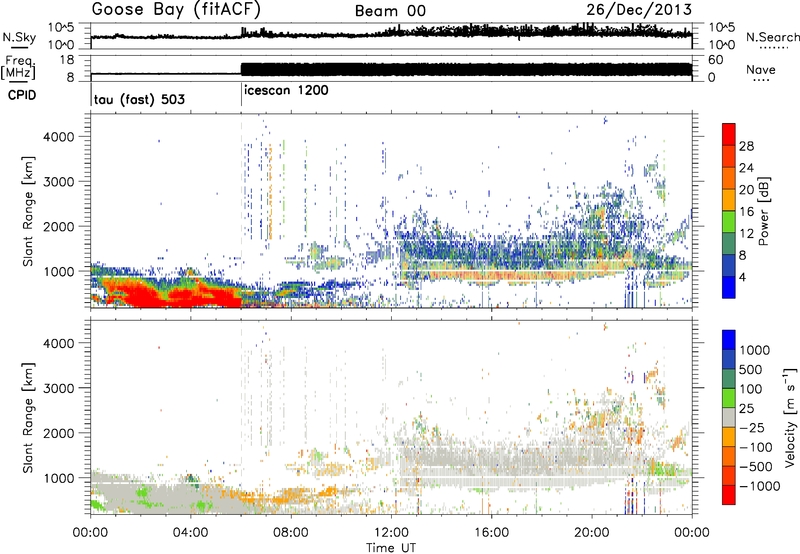Viewport: 800px width, 554px height.
Task: Click the 'icescan 1200' CPID marker
Action: 286,91
